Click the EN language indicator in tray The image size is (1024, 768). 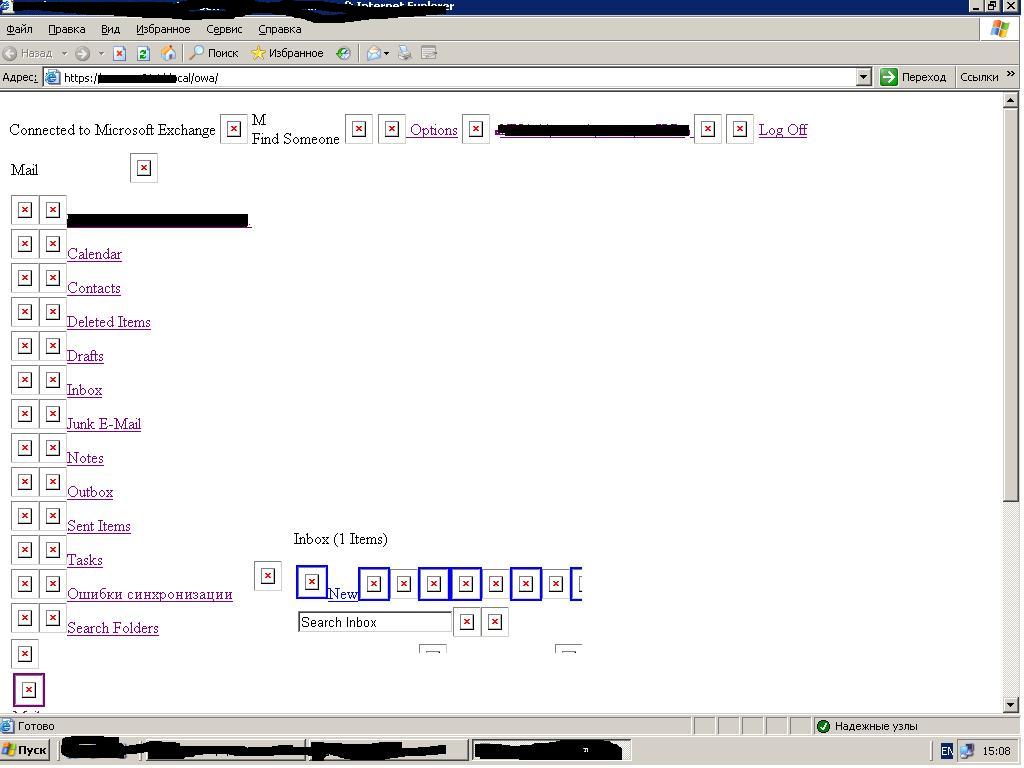tap(946, 751)
